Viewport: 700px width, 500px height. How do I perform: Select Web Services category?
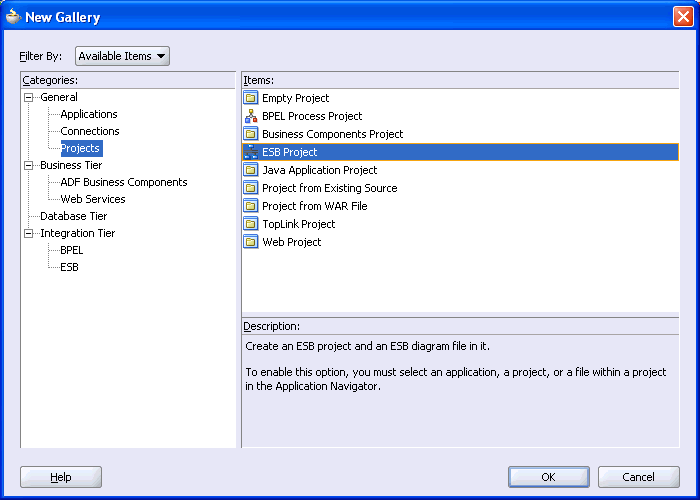click(x=93, y=199)
